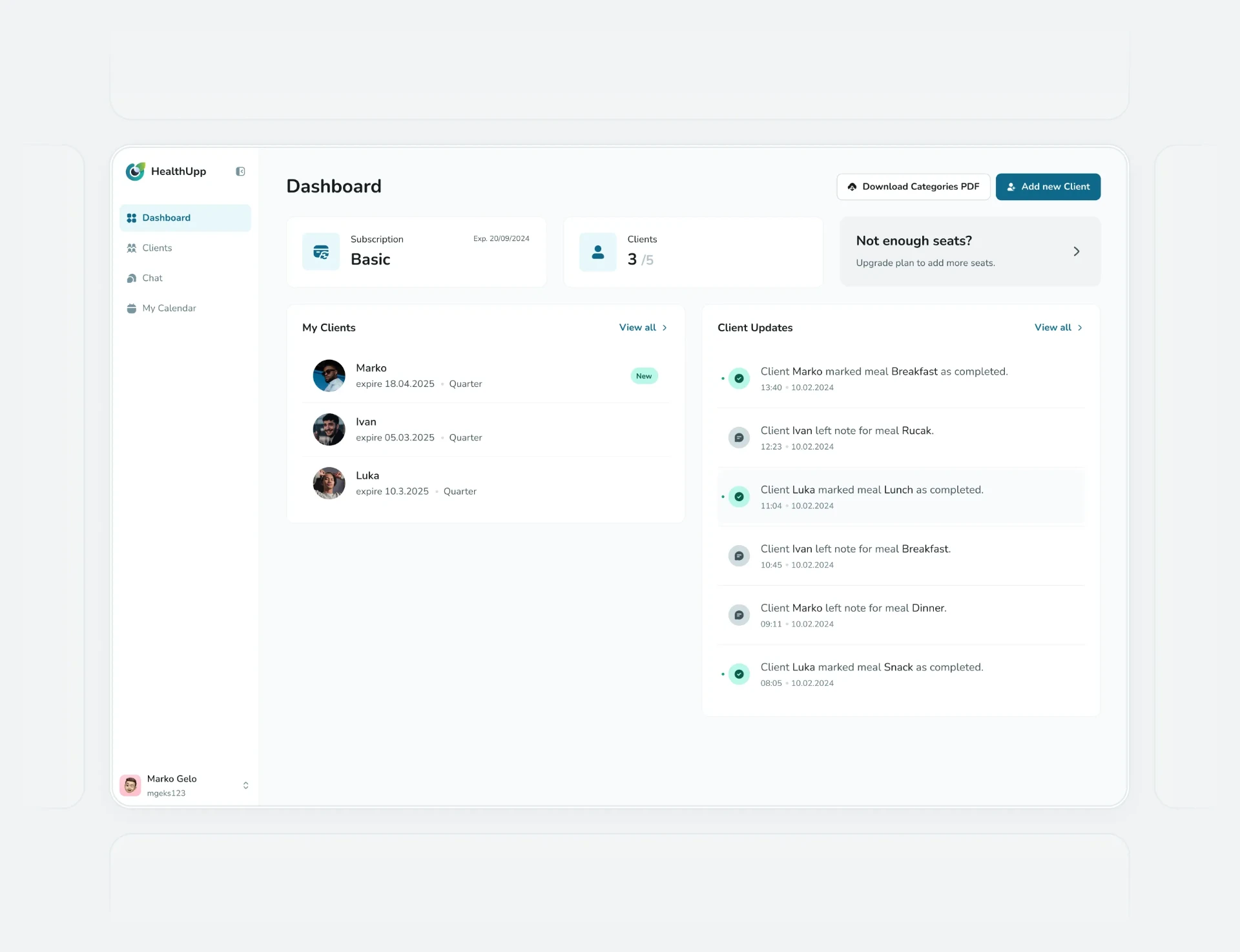The image size is (1240, 952).
Task: Click the Clients seat person icon
Action: [x=598, y=252]
